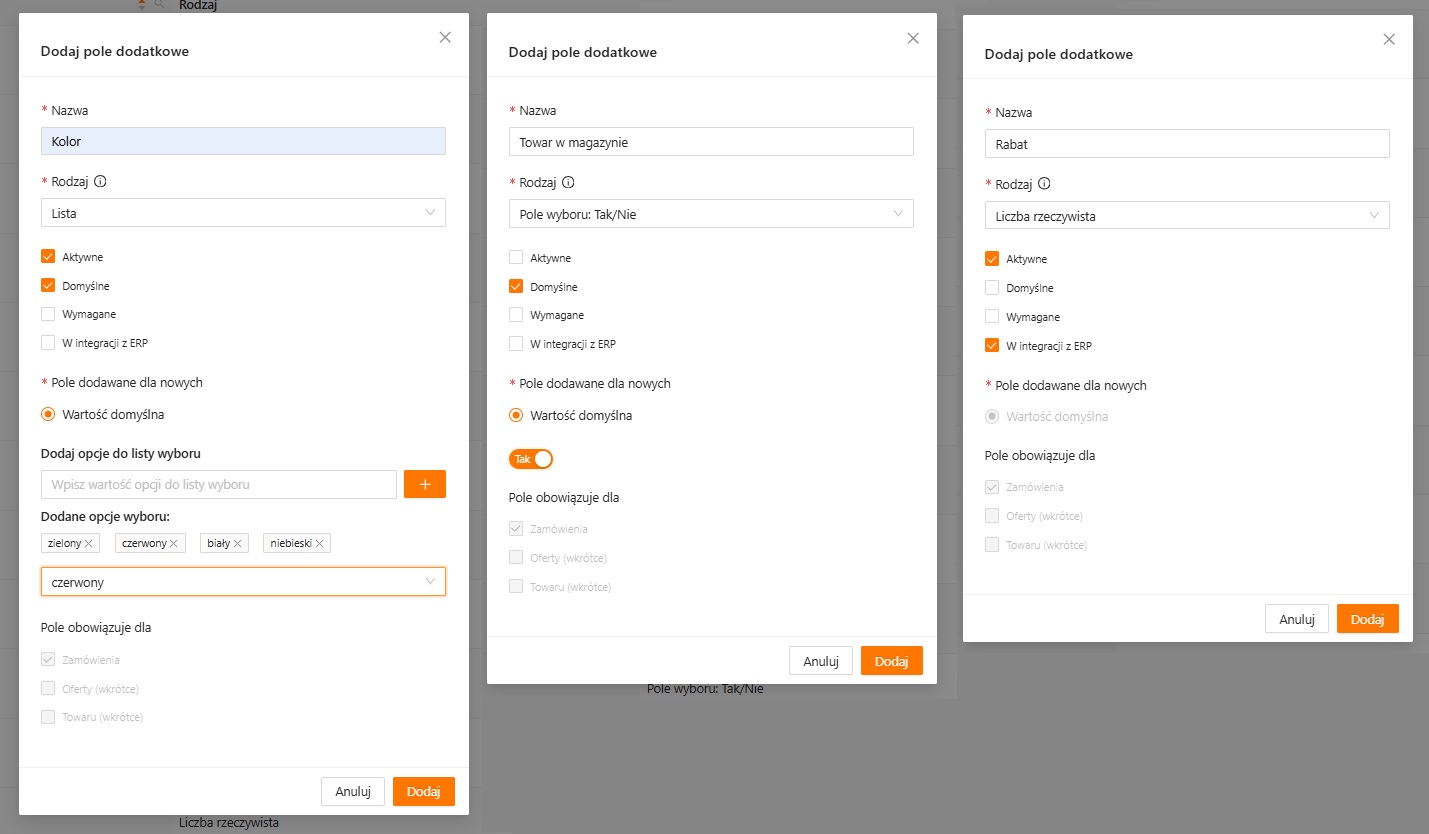Screen dimensions: 1429x834
Task: Uncheck W integracji z ERP in the Rabat dialog
Action: (992, 346)
